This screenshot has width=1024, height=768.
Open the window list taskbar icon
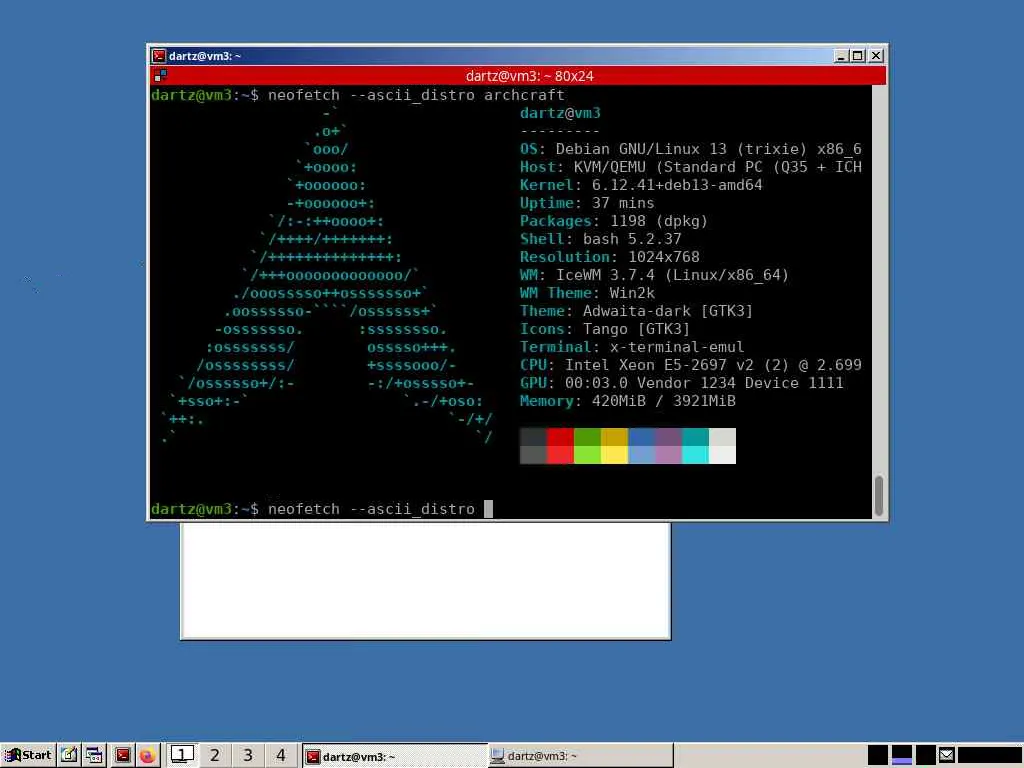tap(95, 756)
